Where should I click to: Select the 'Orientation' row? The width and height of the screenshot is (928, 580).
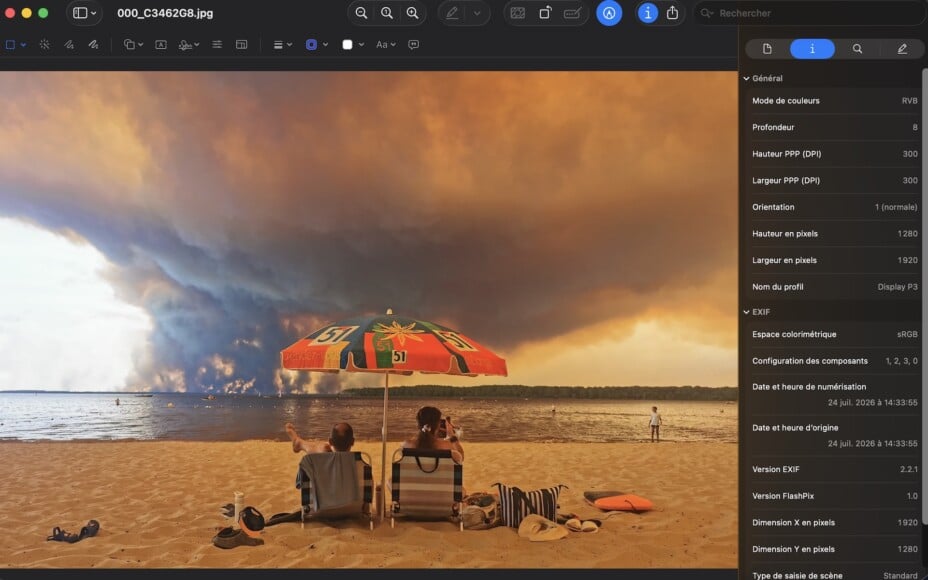coord(834,207)
